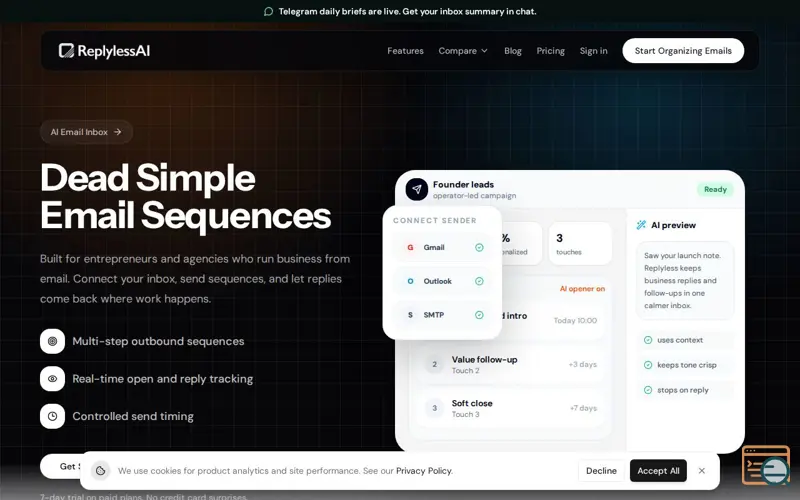800x500 pixels.
Task: Click 'Controlled send timing' text
Action: [133, 416]
